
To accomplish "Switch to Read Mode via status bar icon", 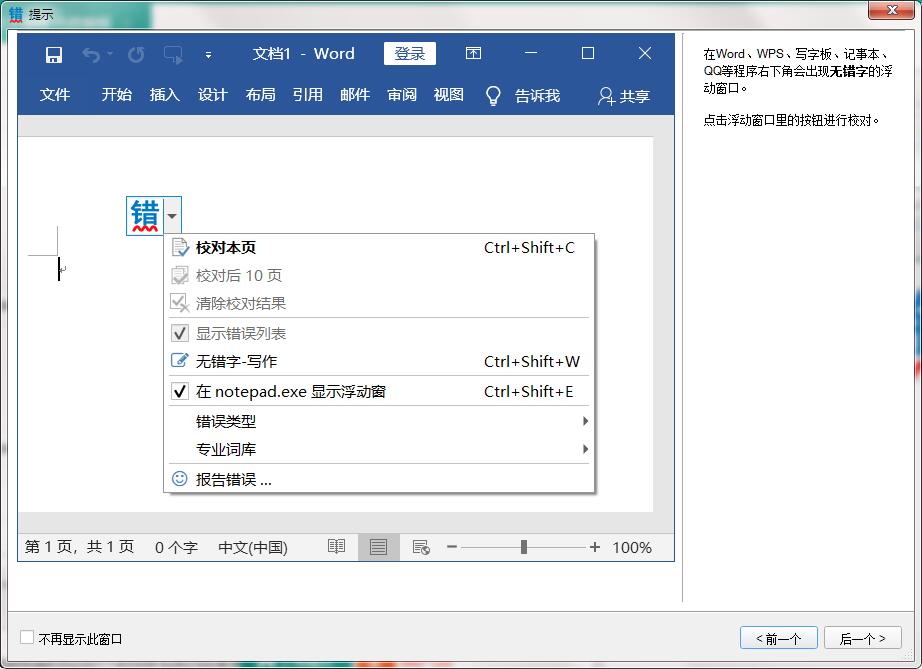I will (335, 547).
